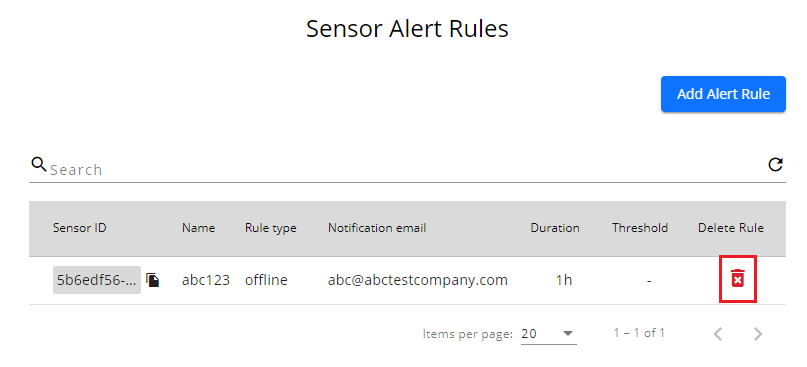The image size is (807, 367).
Task: Click the Notification email column header
Action: pyautogui.click(x=377, y=228)
